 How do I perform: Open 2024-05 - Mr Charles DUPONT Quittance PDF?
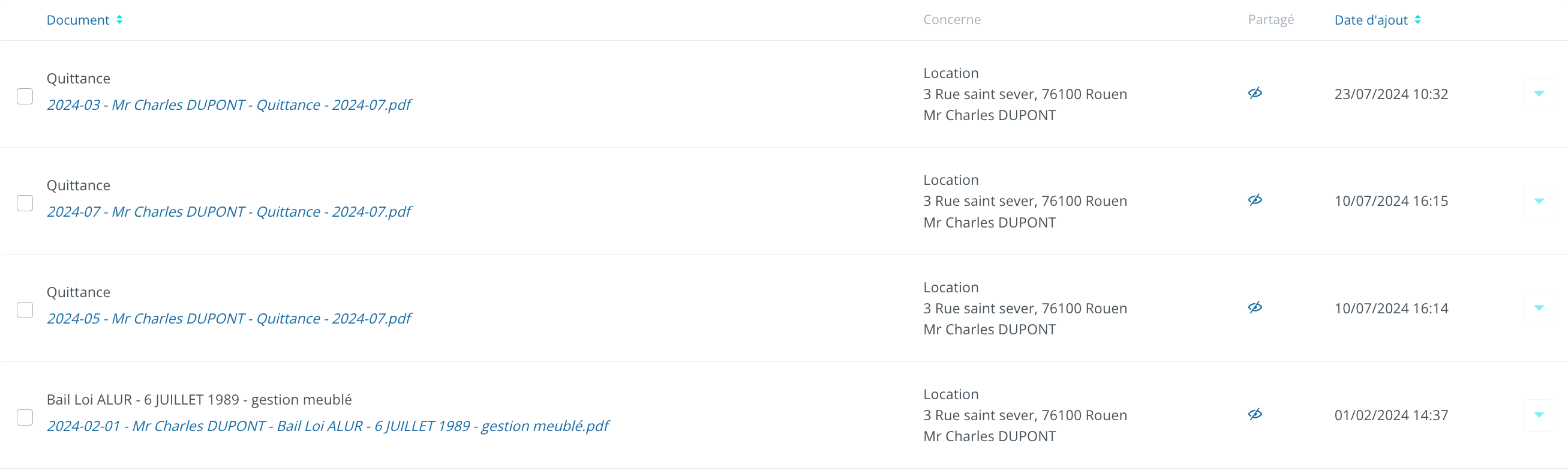[x=229, y=319]
